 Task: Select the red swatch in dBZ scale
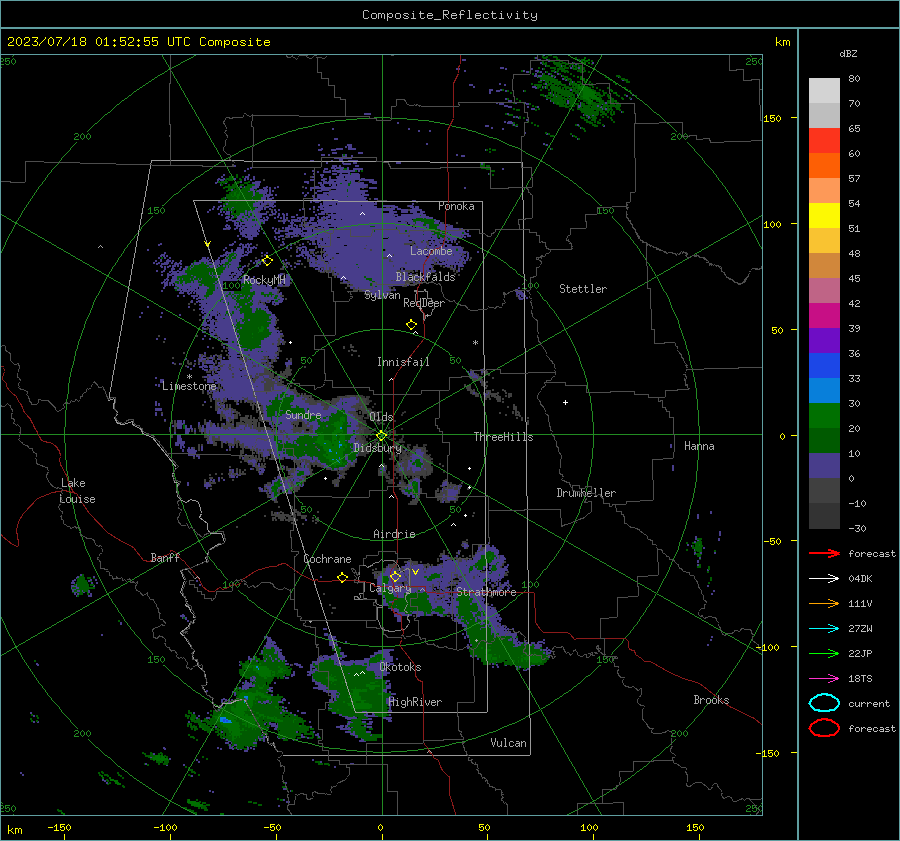pos(824,140)
